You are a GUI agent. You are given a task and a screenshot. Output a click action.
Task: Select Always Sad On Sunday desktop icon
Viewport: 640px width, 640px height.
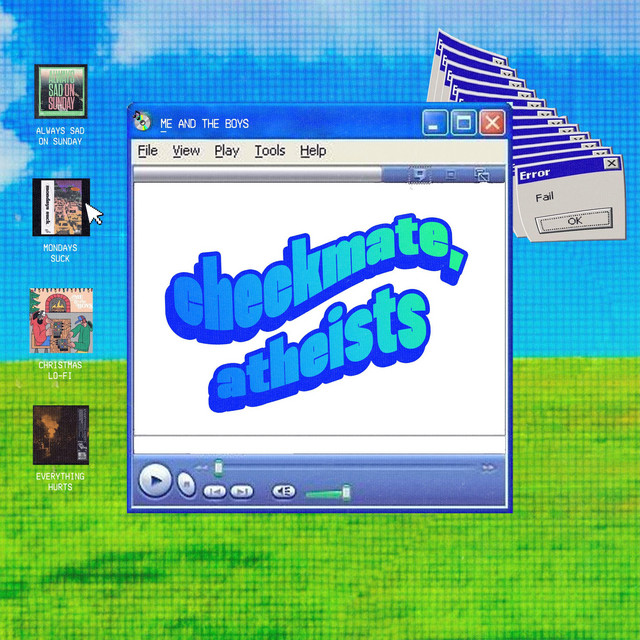pyautogui.click(x=61, y=91)
